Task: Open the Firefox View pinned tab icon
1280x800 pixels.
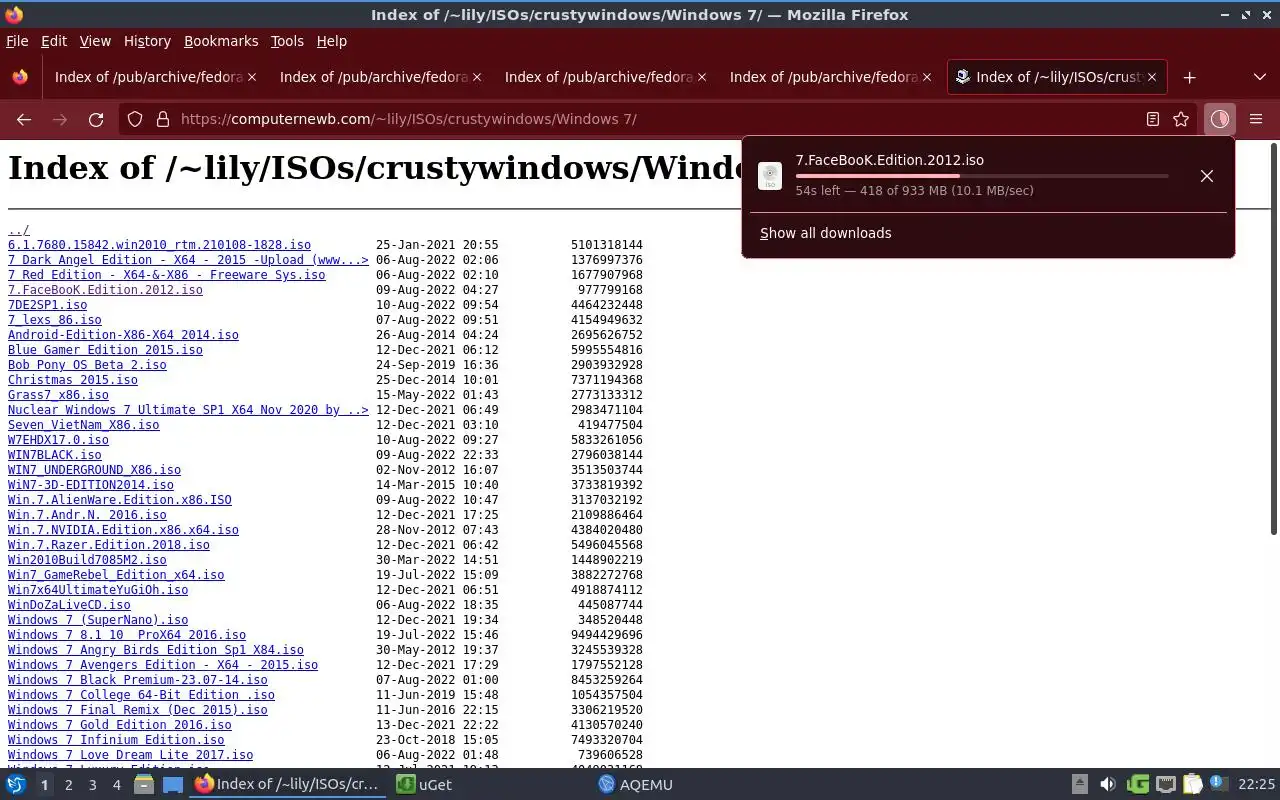Action: click(x=20, y=77)
